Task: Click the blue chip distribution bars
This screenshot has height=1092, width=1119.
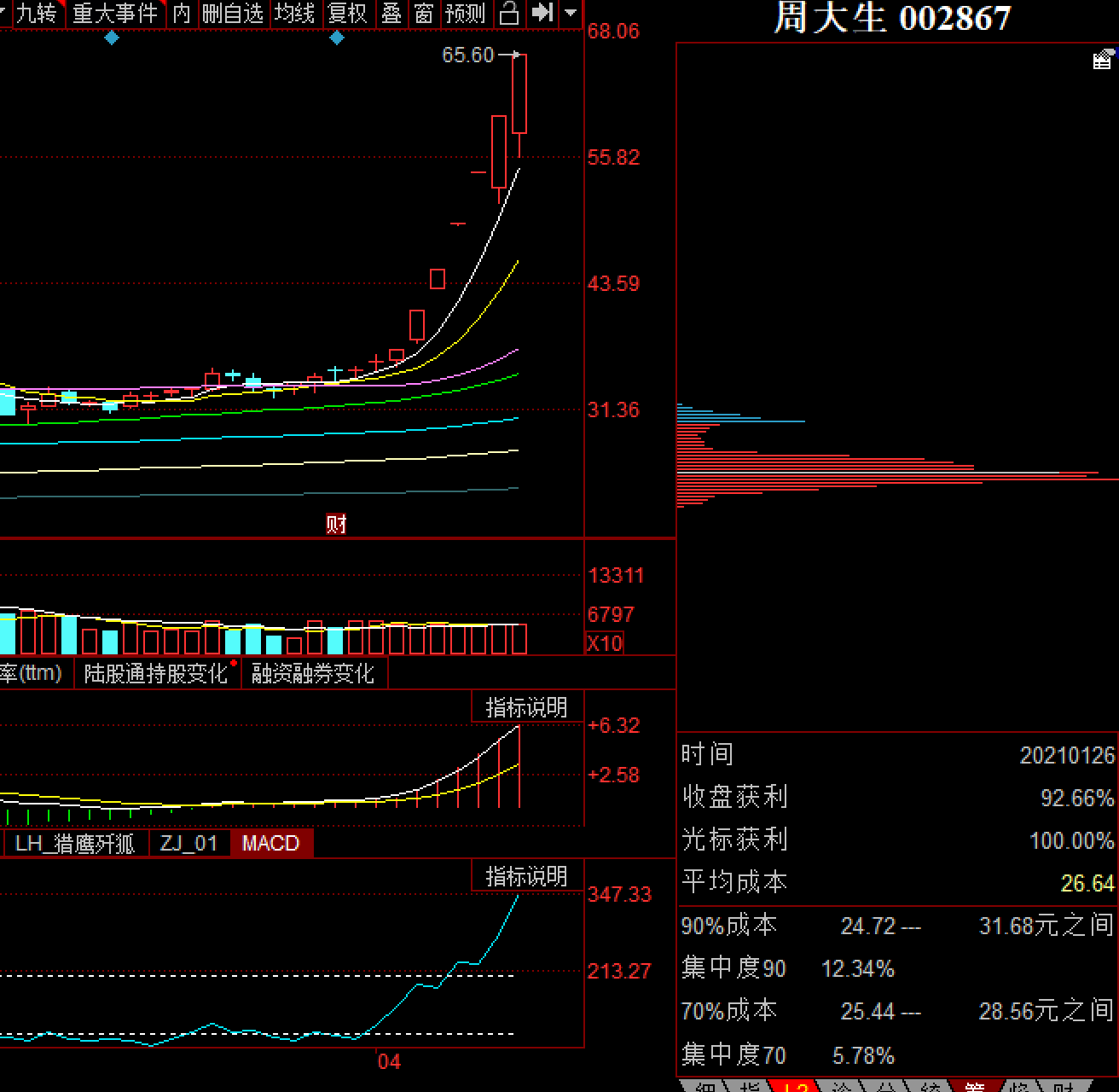Action: coord(740,413)
